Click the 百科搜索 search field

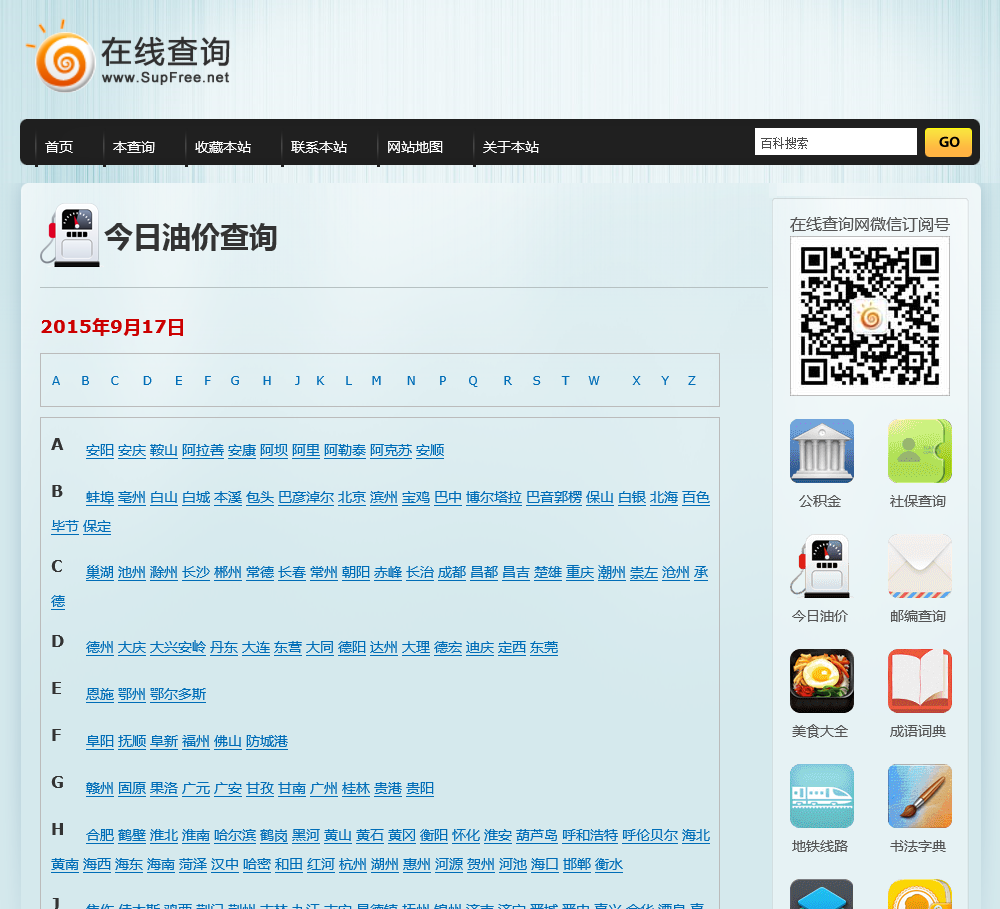pos(835,142)
